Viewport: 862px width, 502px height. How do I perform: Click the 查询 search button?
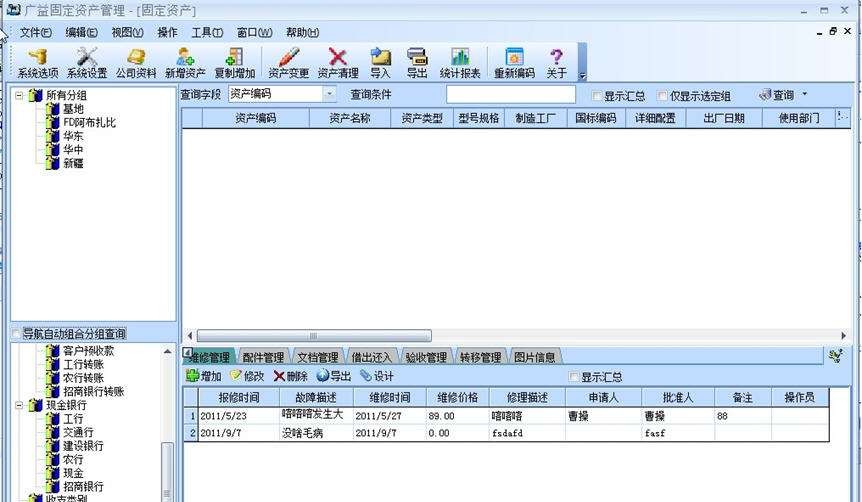(x=776, y=95)
